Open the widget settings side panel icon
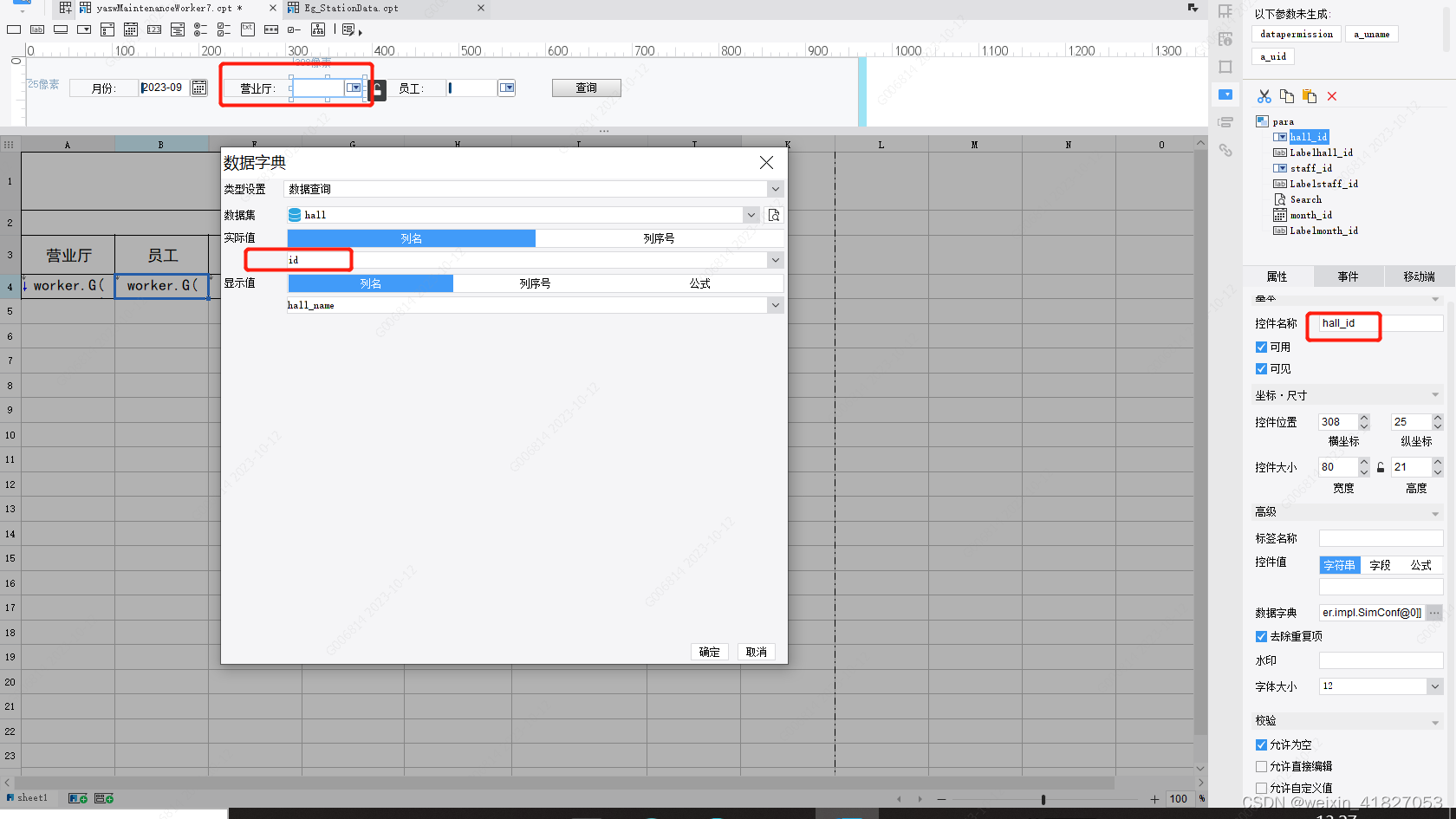The width and height of the screenshot is (1456, 819). coord(1225,94)
